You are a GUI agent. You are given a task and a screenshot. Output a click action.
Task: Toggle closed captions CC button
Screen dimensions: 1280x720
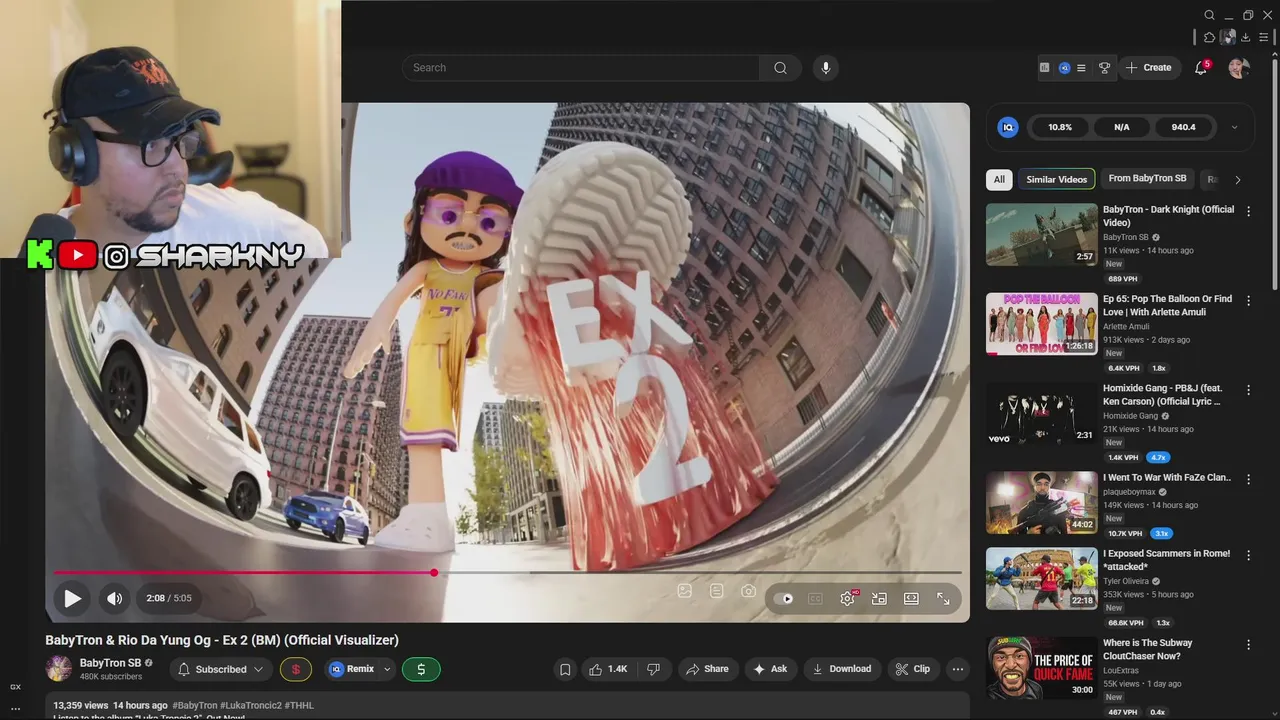pos(815,599)
